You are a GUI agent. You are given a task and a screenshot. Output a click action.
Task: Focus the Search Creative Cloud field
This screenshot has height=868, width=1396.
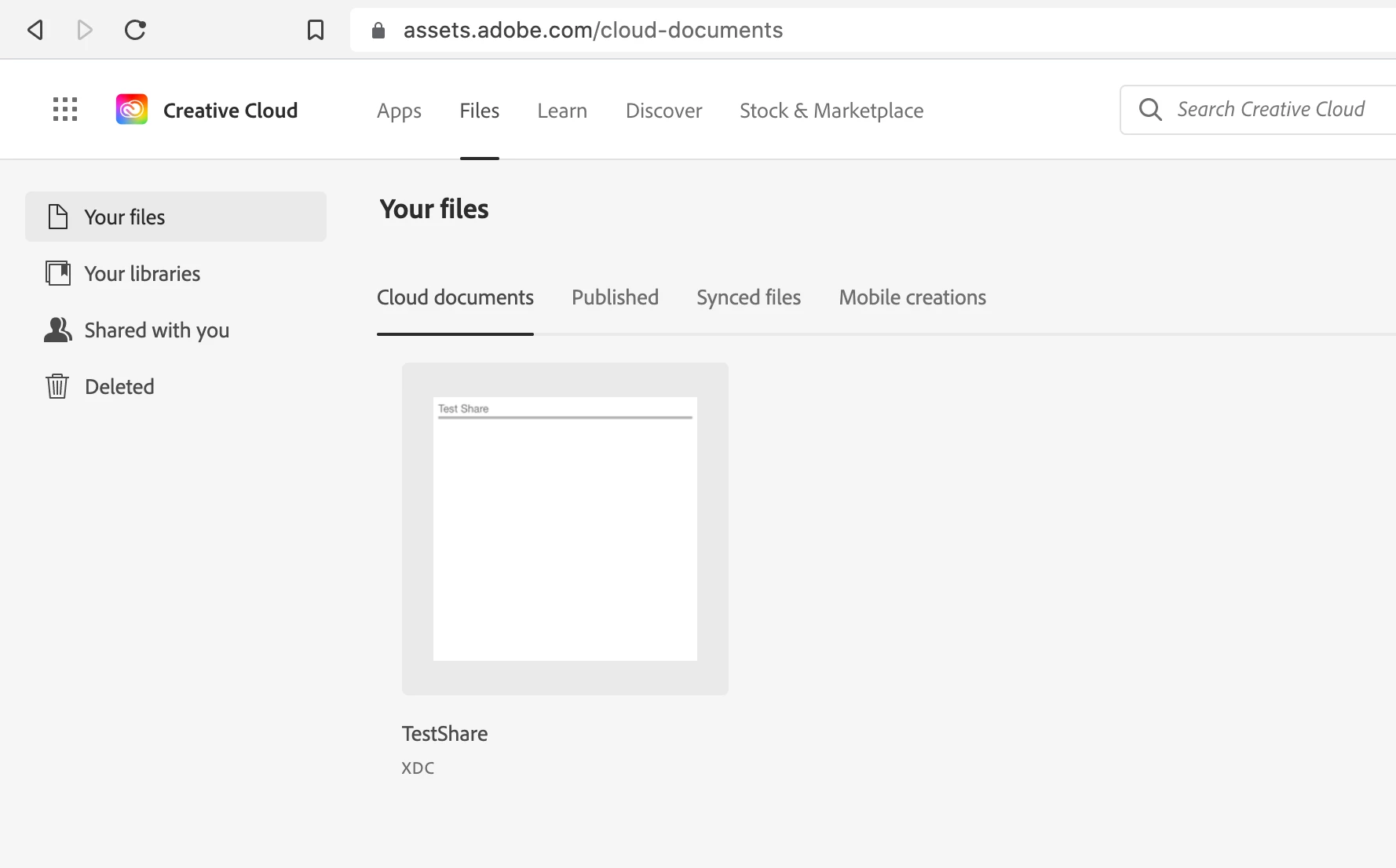click(x=1258, y=109)
